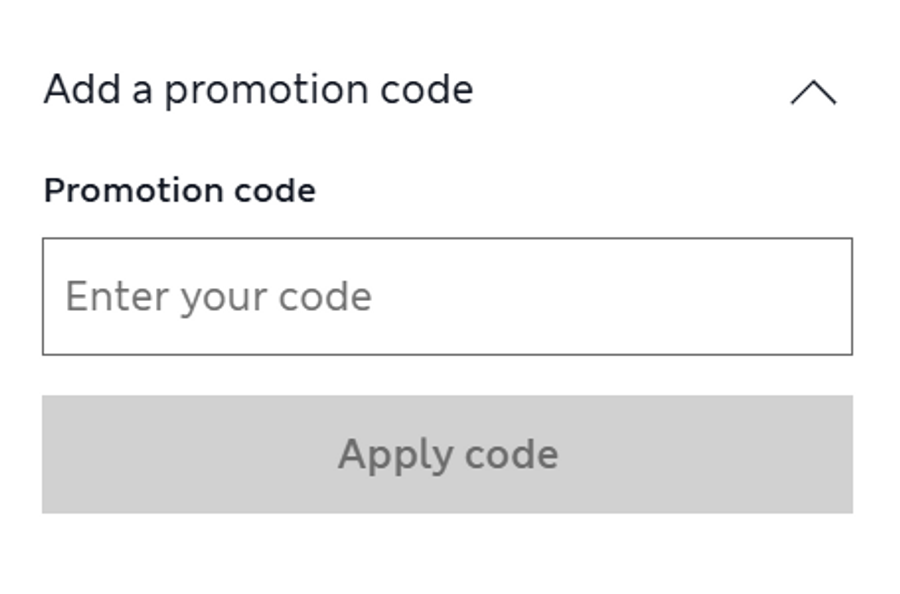This screenshot has height=594, width=900.
Task: Click the up-arrow chevron icon
Action: pyautogui.click(x=813, y=93)
